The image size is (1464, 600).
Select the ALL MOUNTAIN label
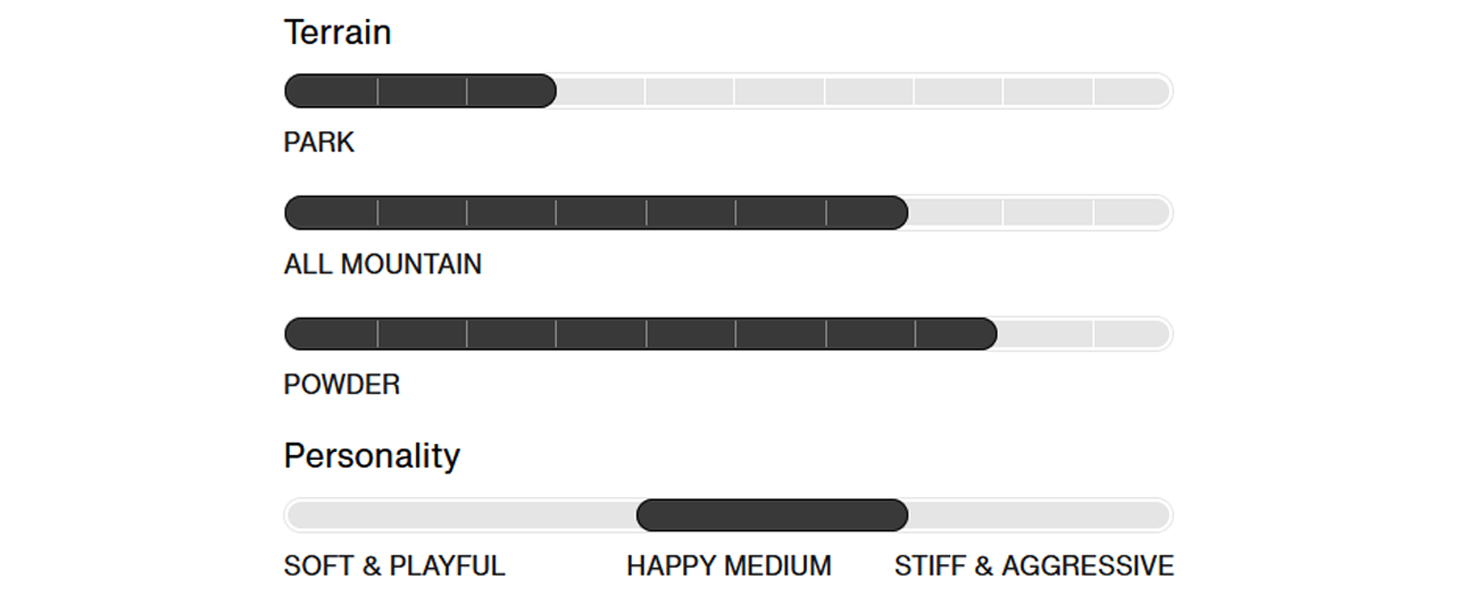(x=383, y=264)
